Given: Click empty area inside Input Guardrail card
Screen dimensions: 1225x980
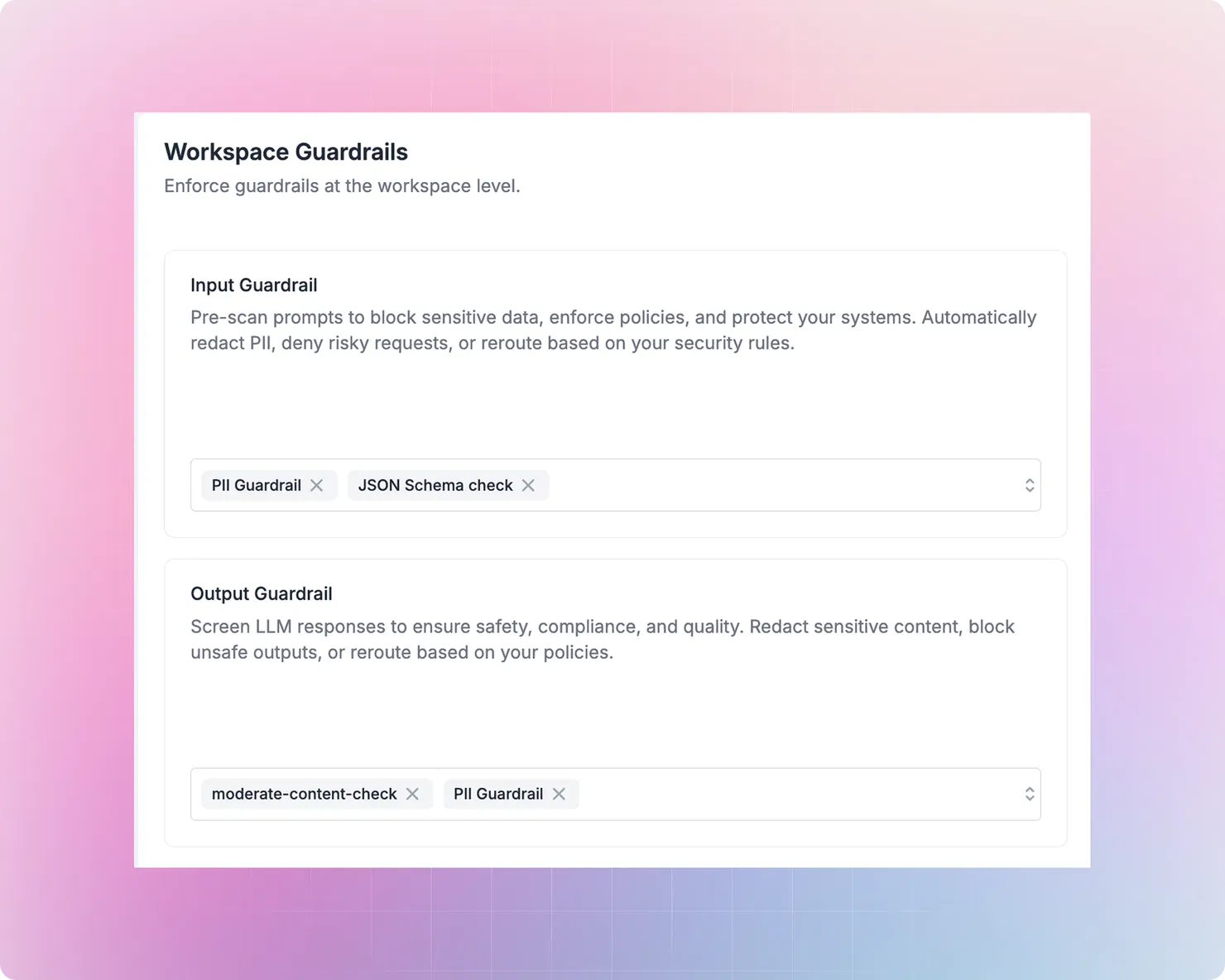Looking at the screenshot, I should 616,407.
